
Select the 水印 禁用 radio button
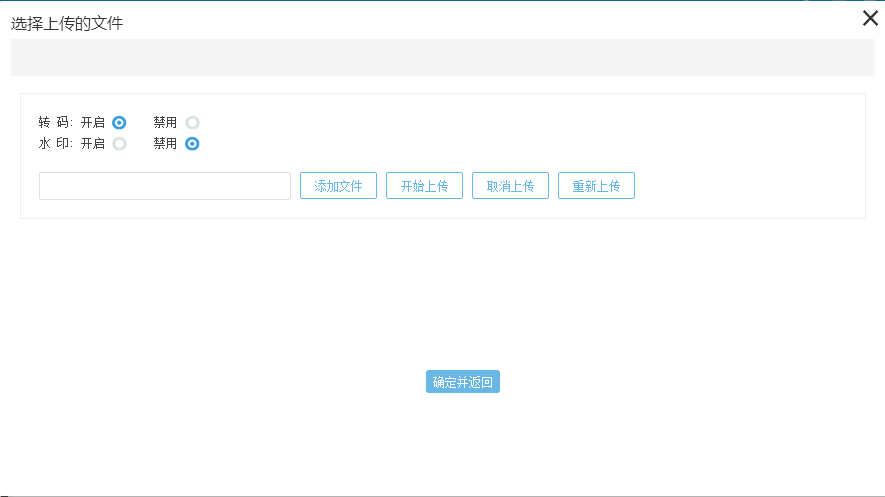pyautogui.click(x=192, y=144)
